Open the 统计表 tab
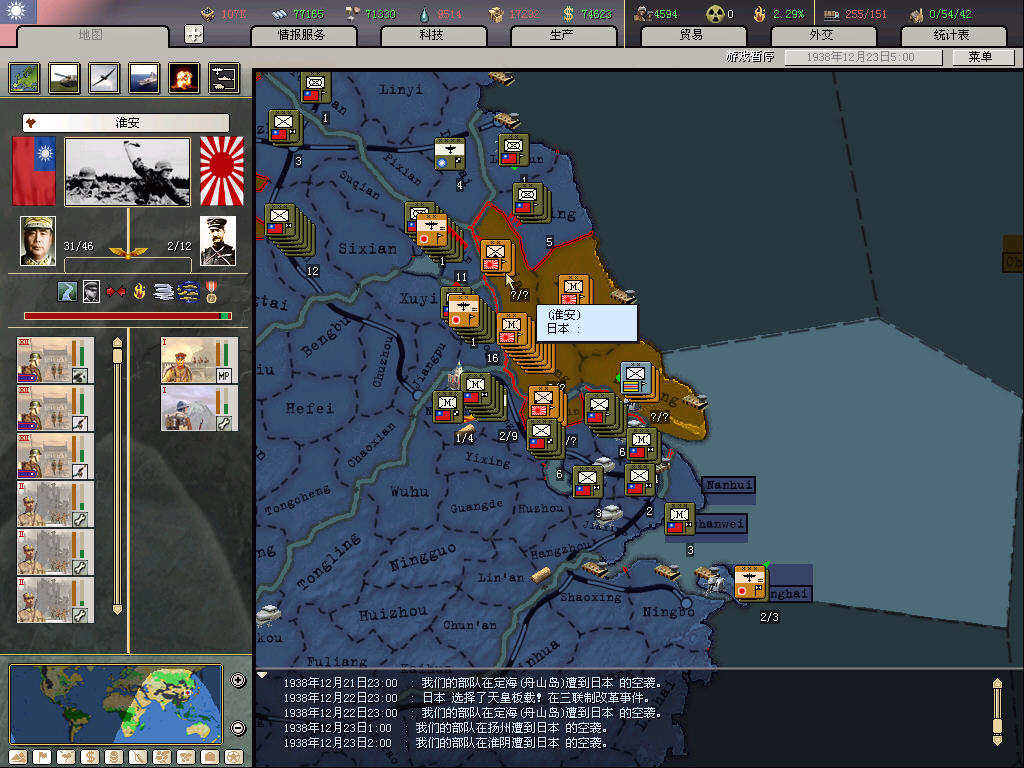1024x768 pixels. coord(953,35)
